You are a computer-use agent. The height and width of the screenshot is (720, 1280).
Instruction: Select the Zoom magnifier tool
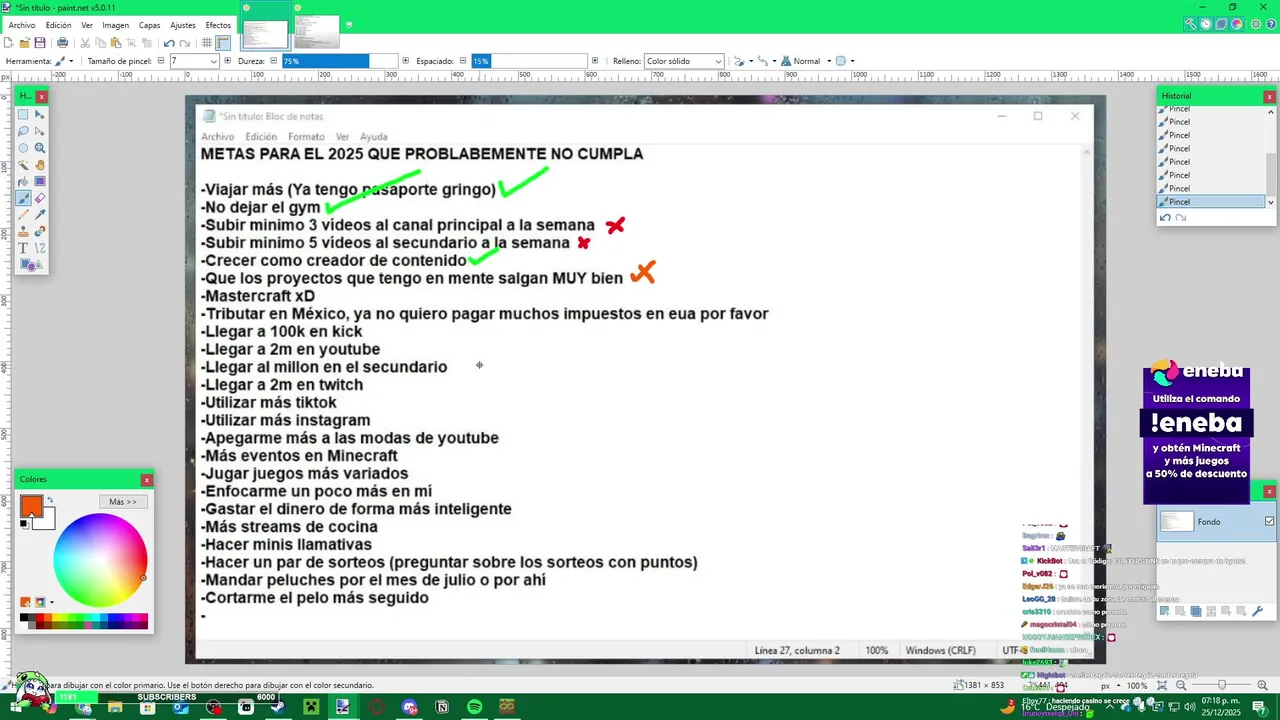coord(40,148)
